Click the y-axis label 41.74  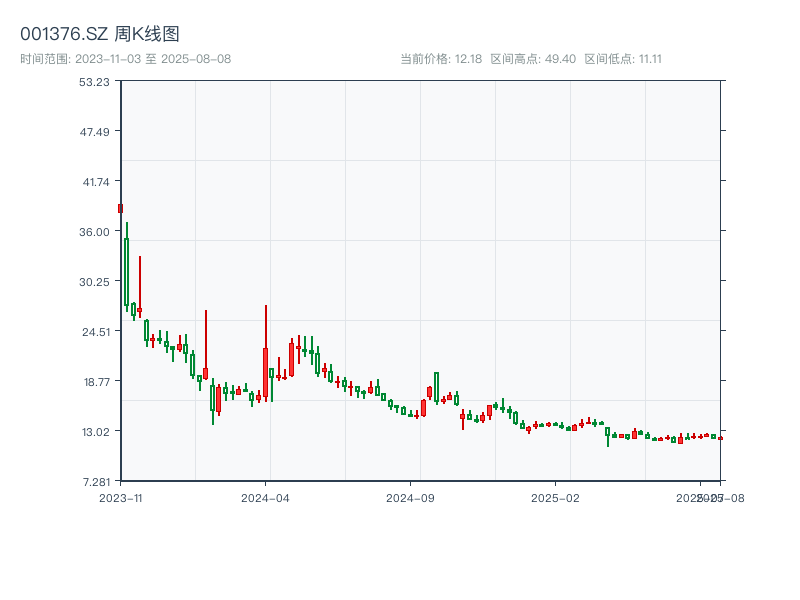[x=96, y=182]
